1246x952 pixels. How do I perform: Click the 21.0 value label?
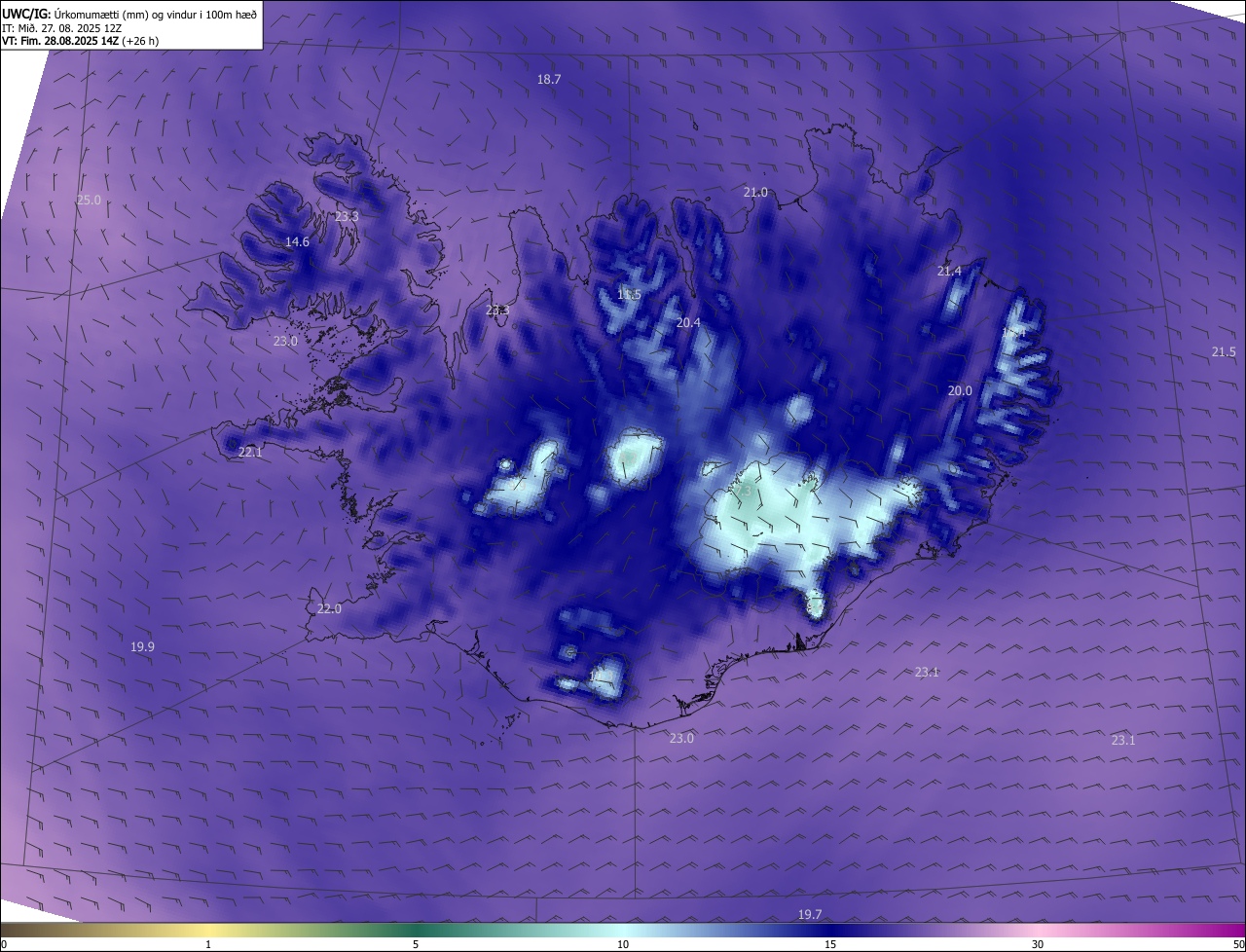(755, 193)
